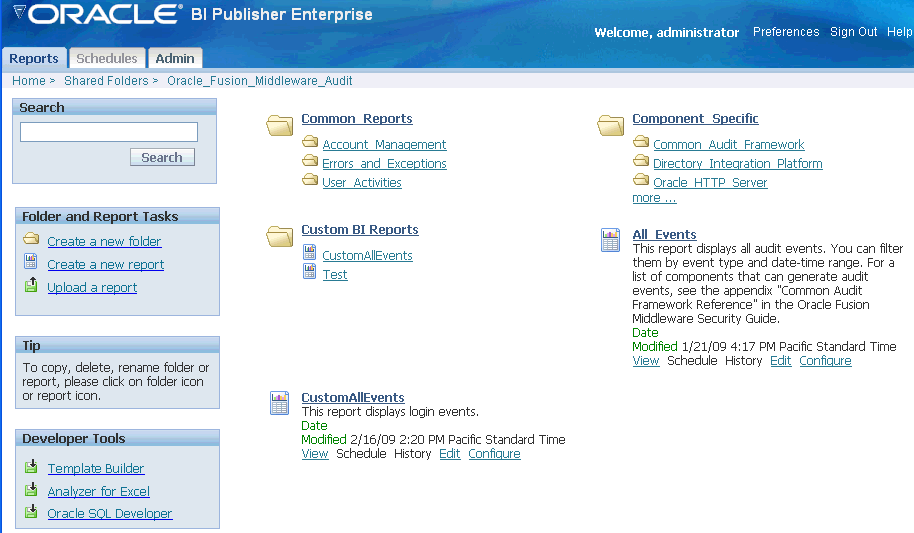Click the Directory Integration Platform folder icon
This screenshot has width=914, height=533.
[x=641, y=160]
